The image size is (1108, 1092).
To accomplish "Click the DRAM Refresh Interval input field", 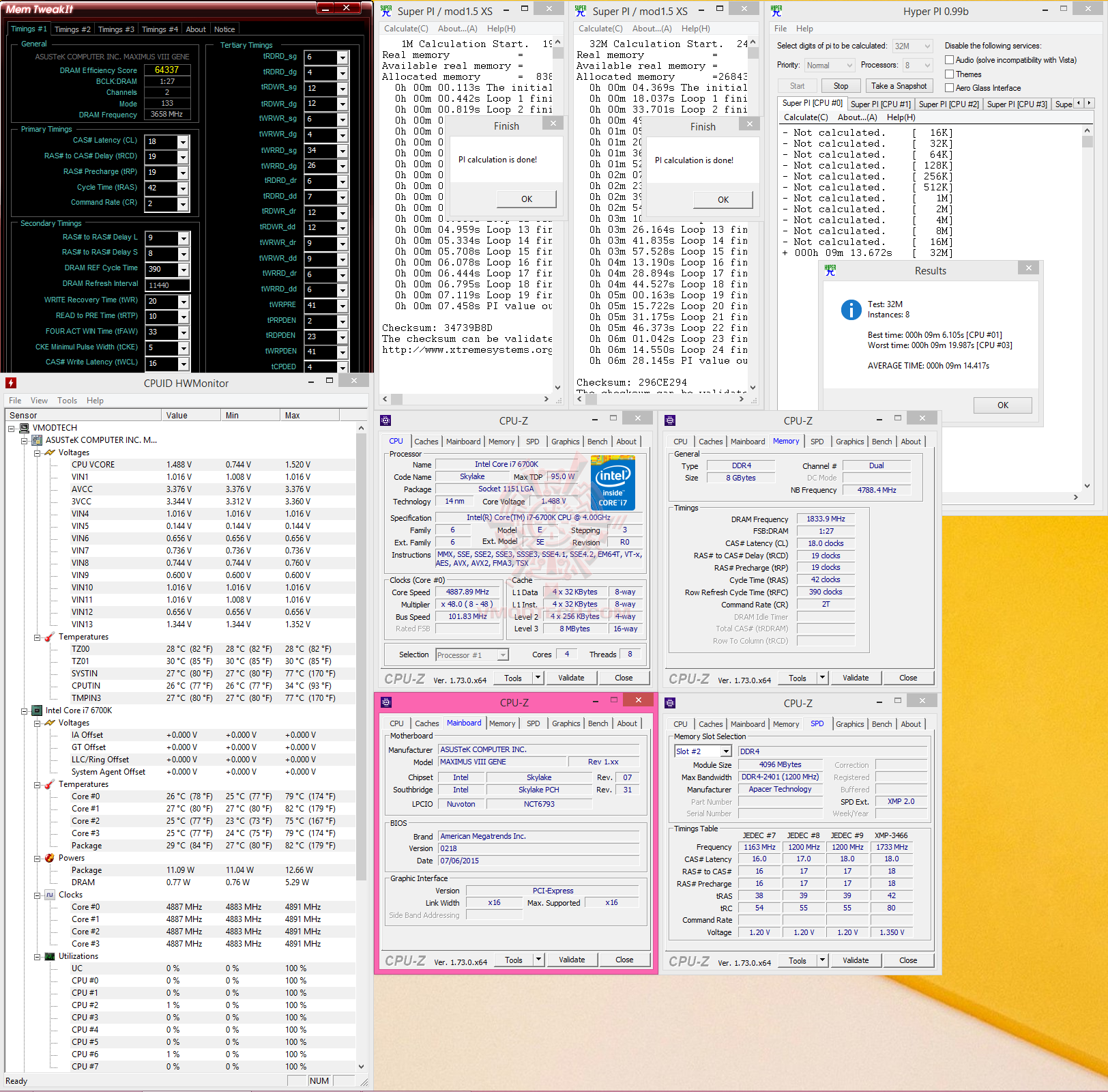I will point(167,285).
